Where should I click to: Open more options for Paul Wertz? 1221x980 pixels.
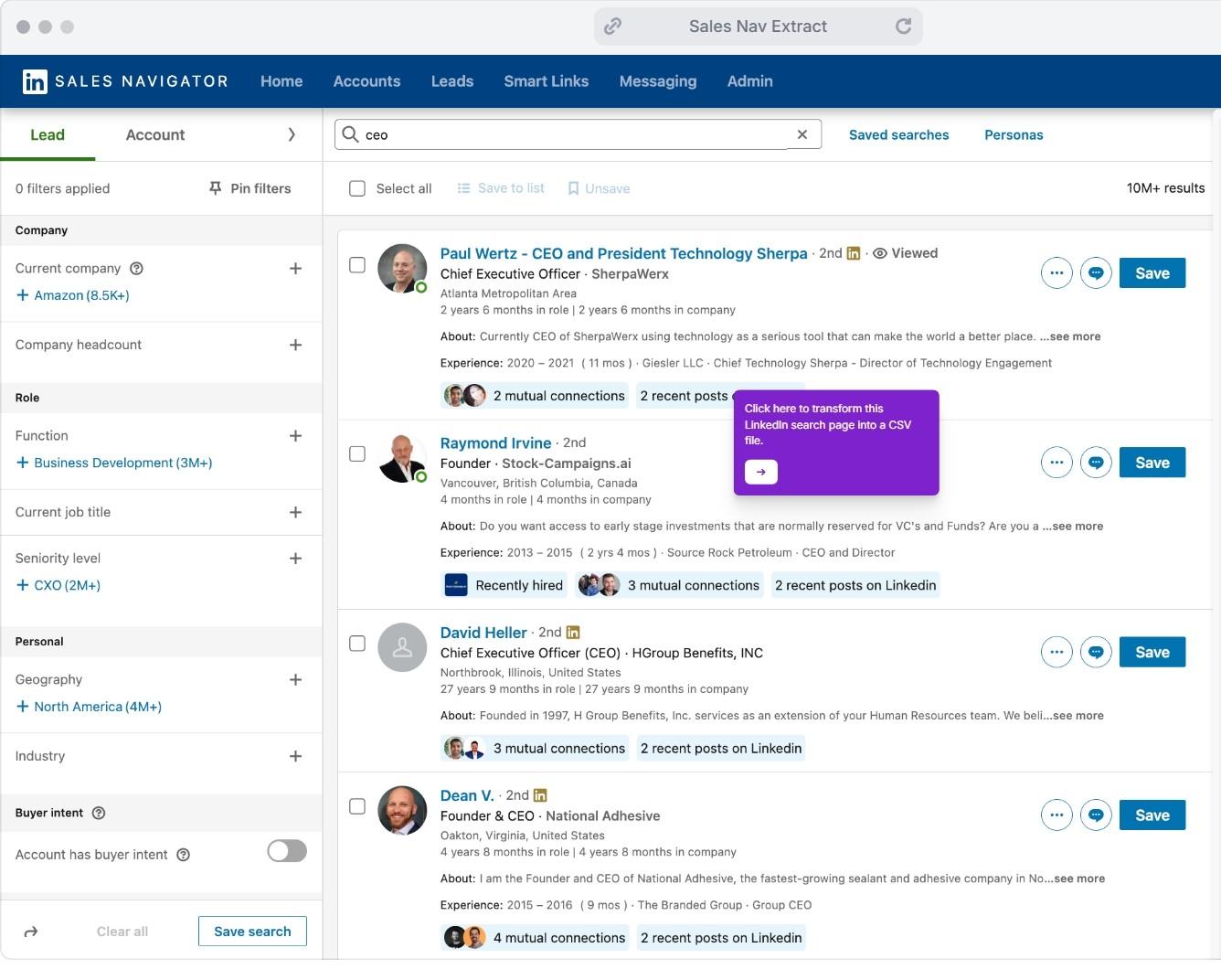pyautogui.click(x=1056, y=272)
